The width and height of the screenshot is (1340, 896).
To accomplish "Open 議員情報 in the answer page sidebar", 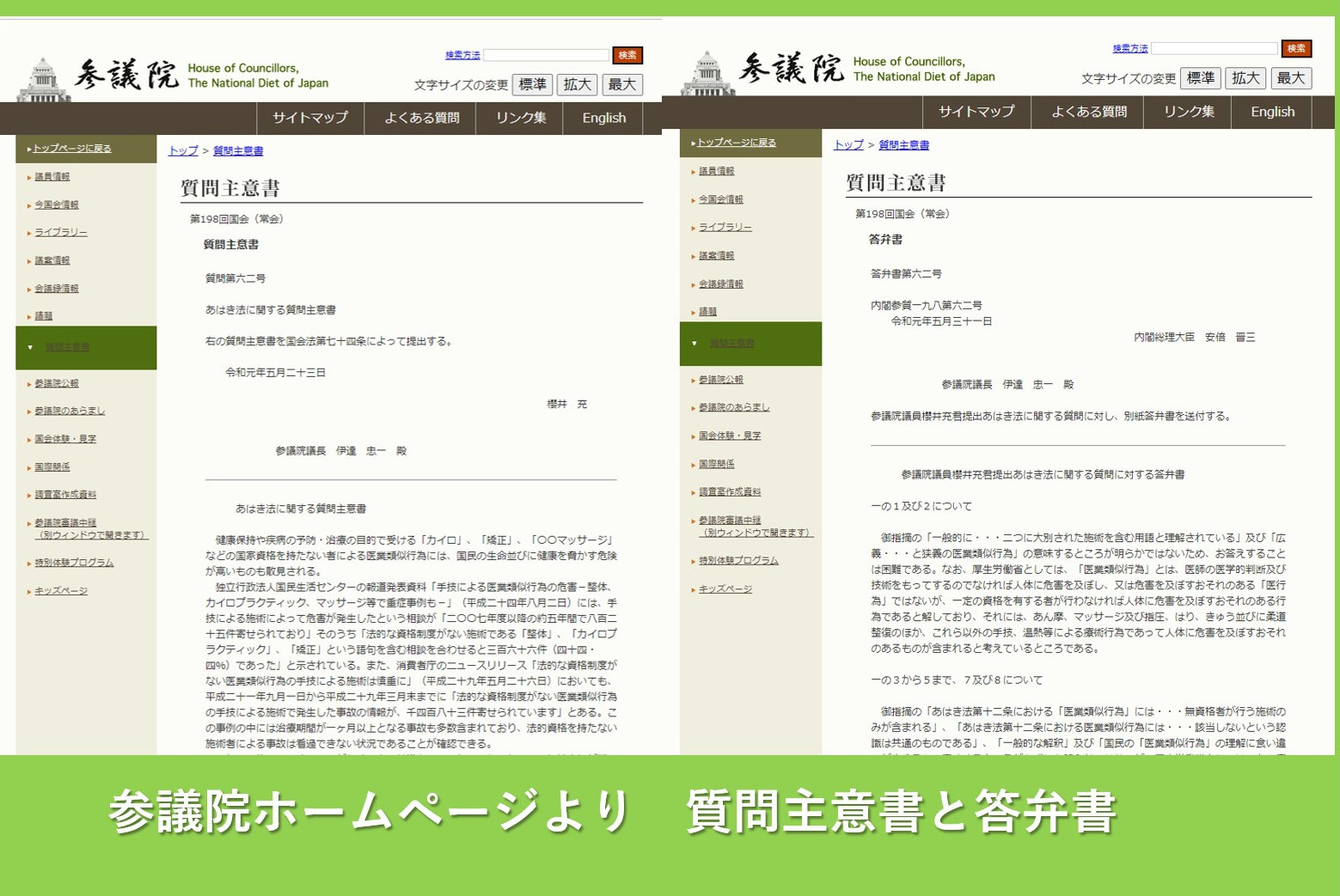I will click(x=717, y=171).
